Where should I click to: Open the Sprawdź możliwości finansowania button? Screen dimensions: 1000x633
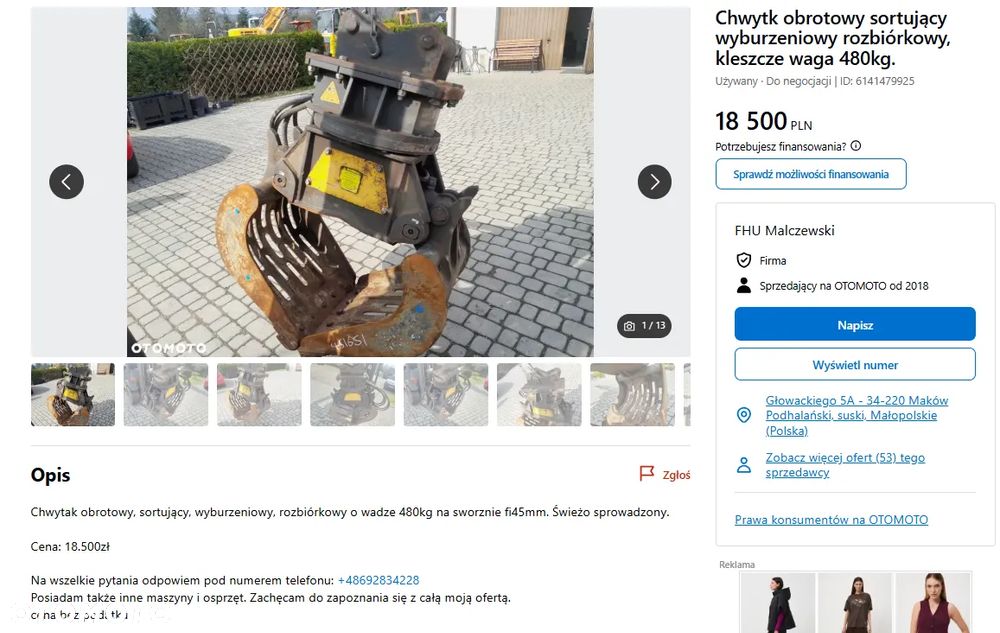click(811, 174)
